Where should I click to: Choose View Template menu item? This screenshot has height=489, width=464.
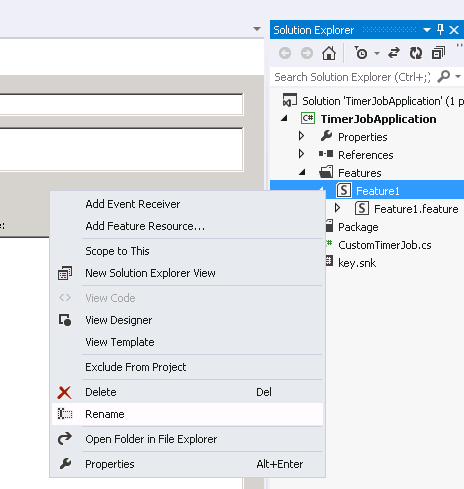(x=188, y=342)
